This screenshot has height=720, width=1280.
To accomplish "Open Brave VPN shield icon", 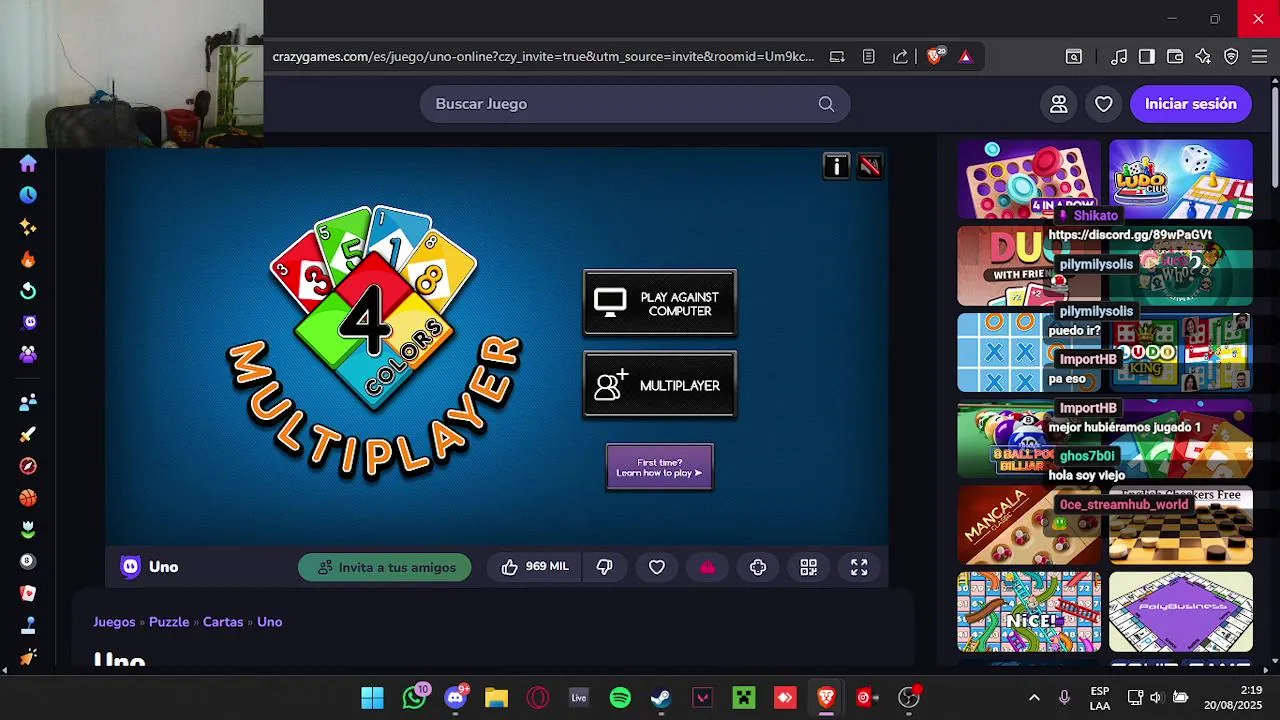I will coord(1231,57).
